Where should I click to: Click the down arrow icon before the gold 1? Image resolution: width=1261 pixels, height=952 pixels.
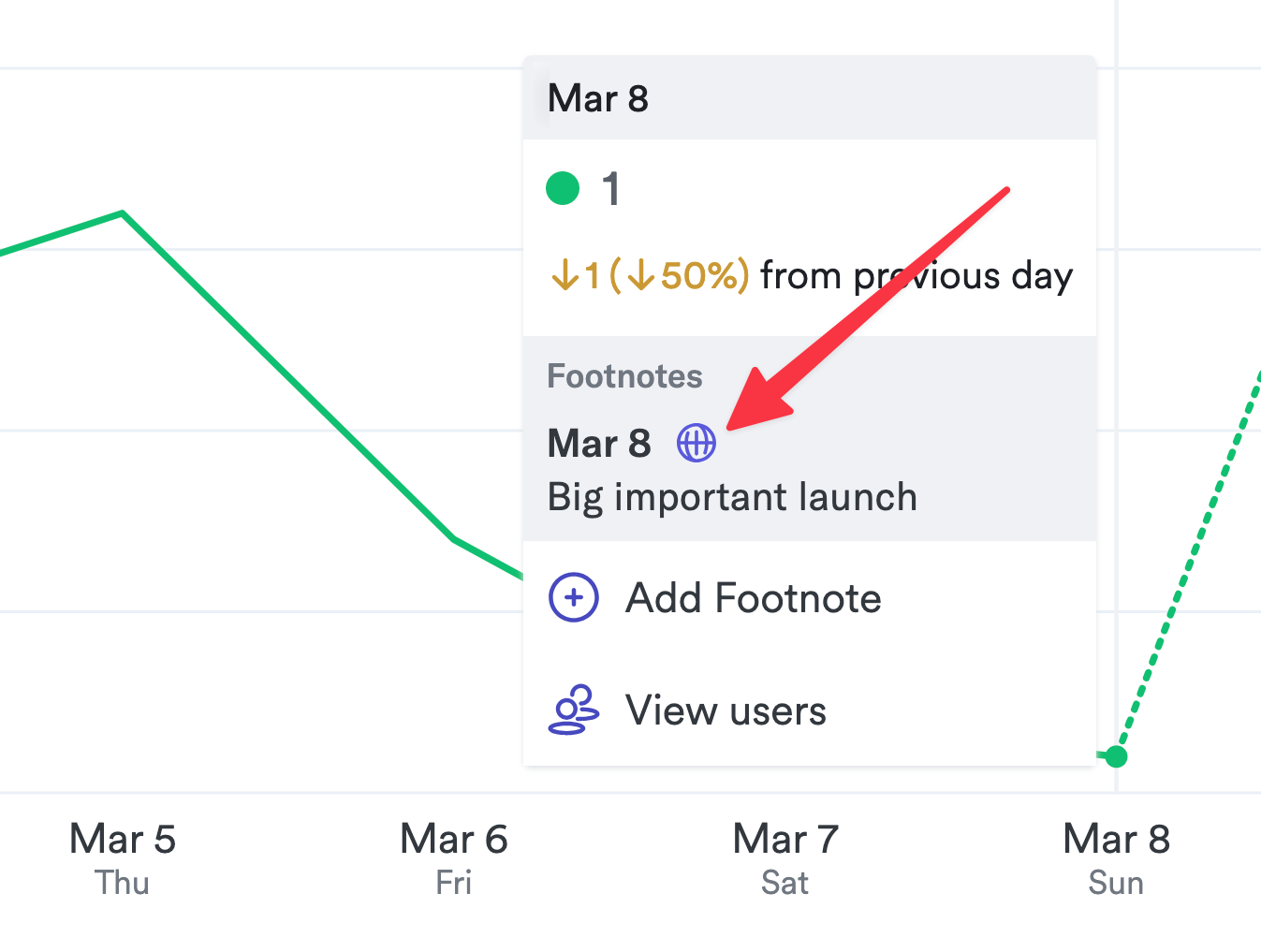565,275
